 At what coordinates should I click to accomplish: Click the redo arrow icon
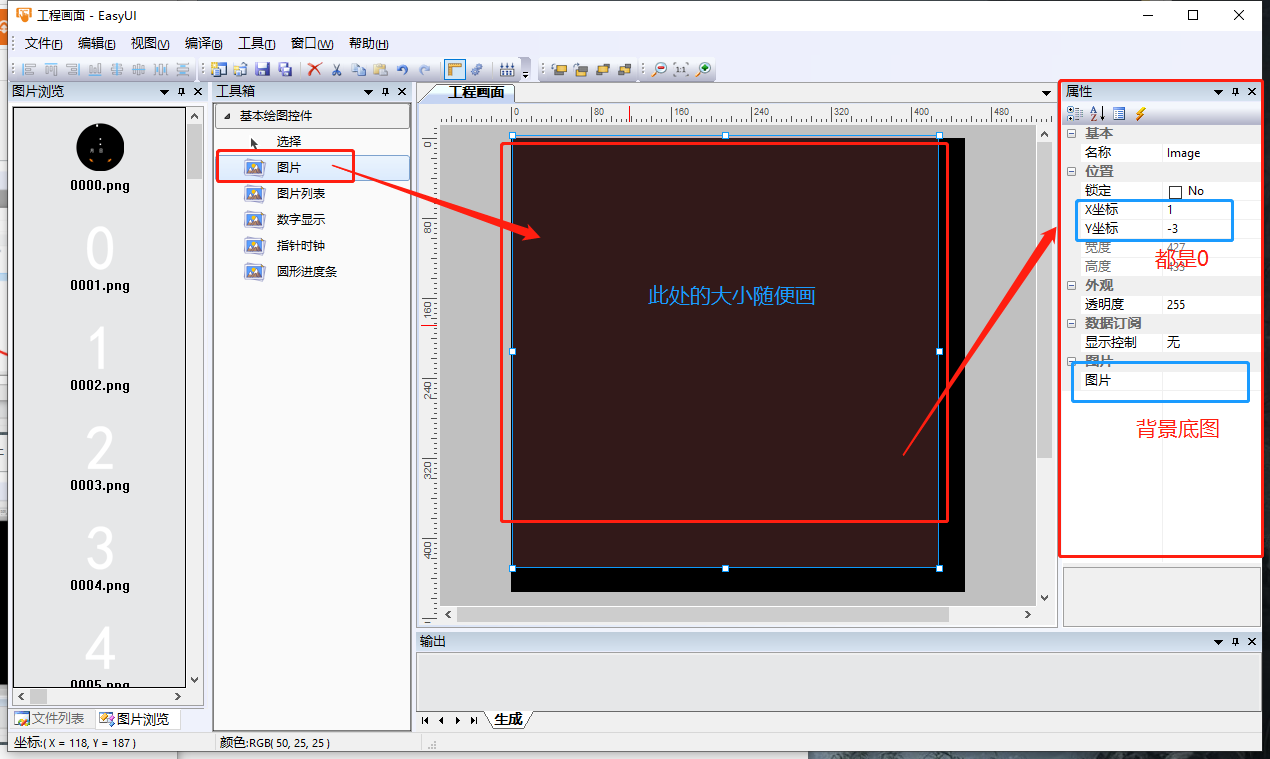tap(424, 70)
